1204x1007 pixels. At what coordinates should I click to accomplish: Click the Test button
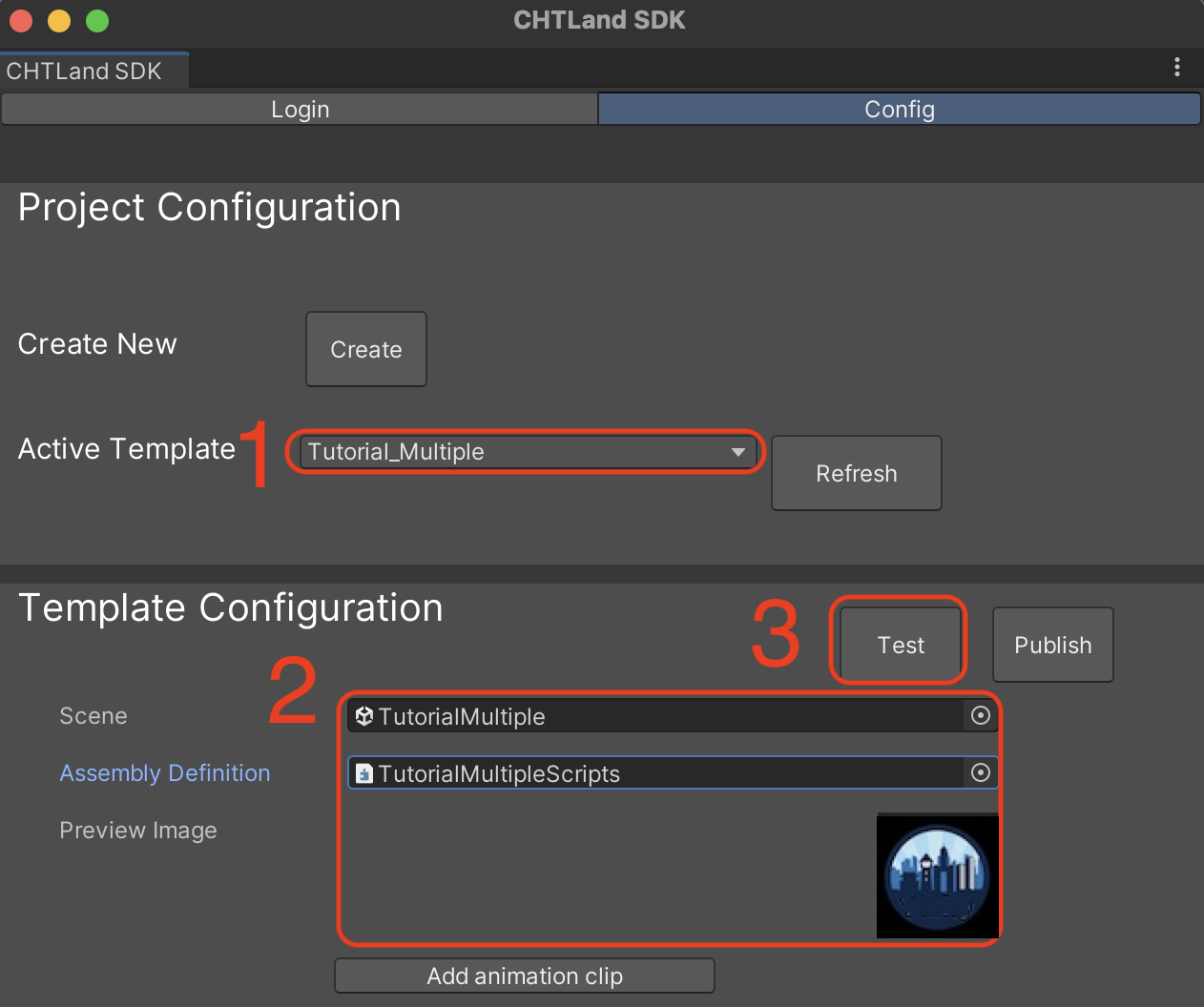[x=901, y=645]
